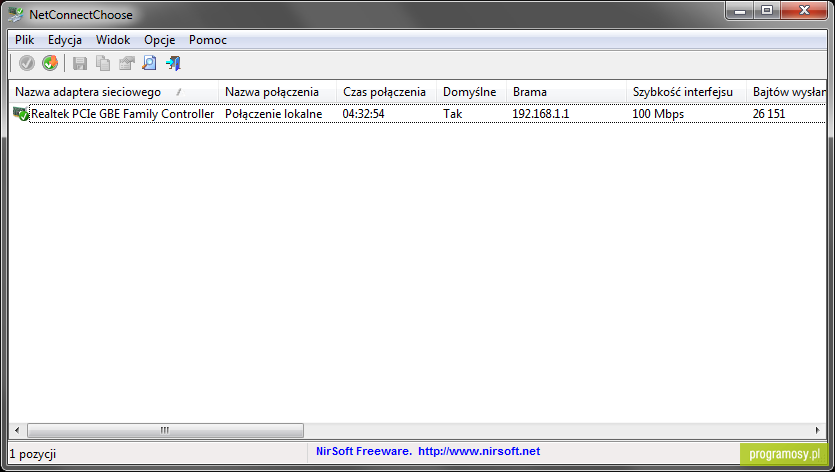Open the Widok menu

pos(113,40)
